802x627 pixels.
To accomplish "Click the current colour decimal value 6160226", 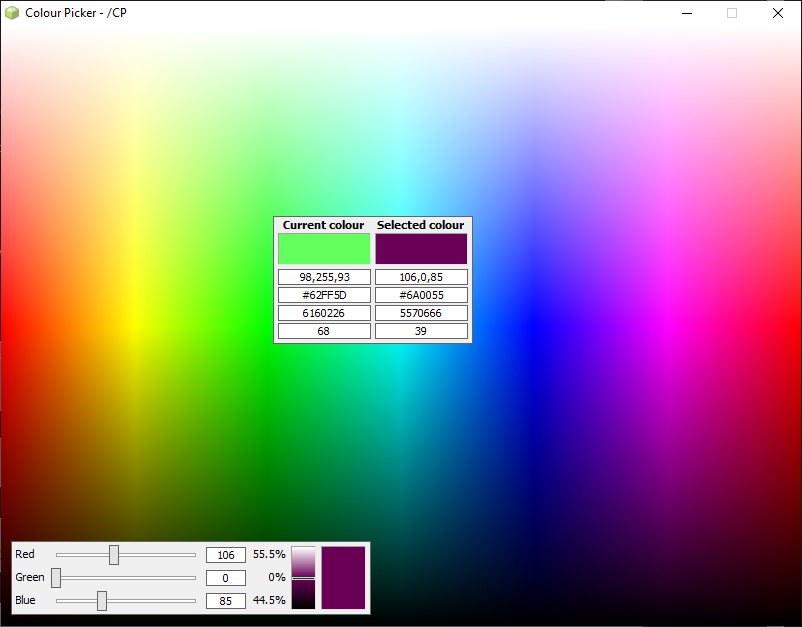I will [324, 313].
